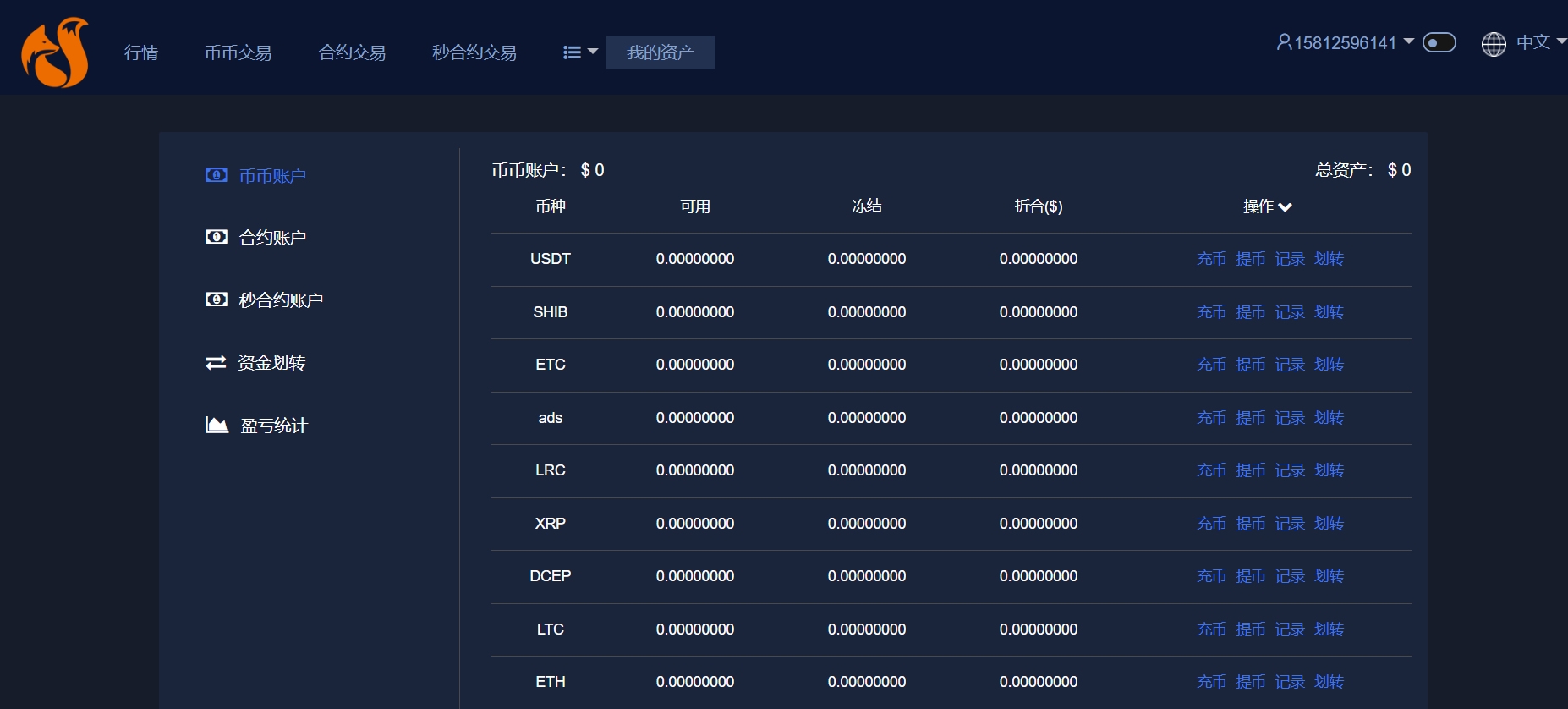Click 划转 transfer link for SHIB
The height and width of the screenshot is (709, 1568).
click(1329, 312)
